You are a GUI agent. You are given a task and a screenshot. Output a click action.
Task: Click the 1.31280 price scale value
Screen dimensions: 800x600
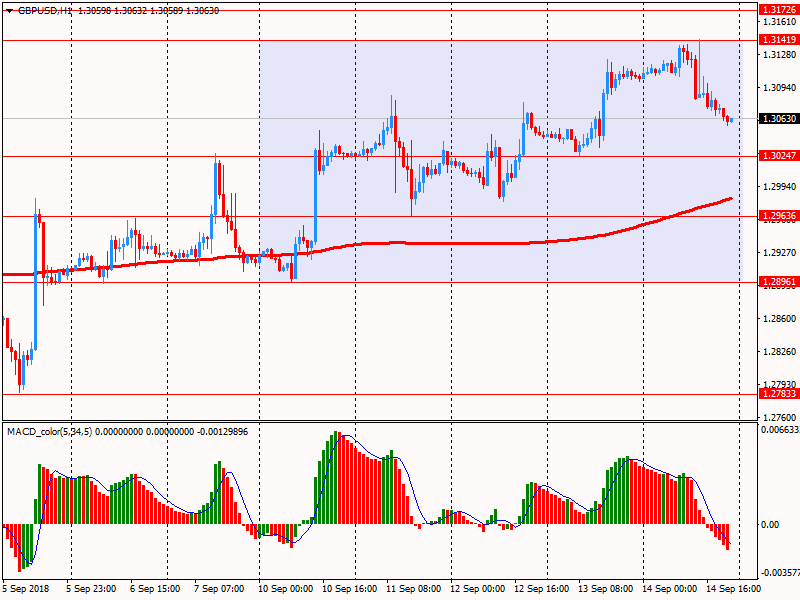tap(780, 55)
